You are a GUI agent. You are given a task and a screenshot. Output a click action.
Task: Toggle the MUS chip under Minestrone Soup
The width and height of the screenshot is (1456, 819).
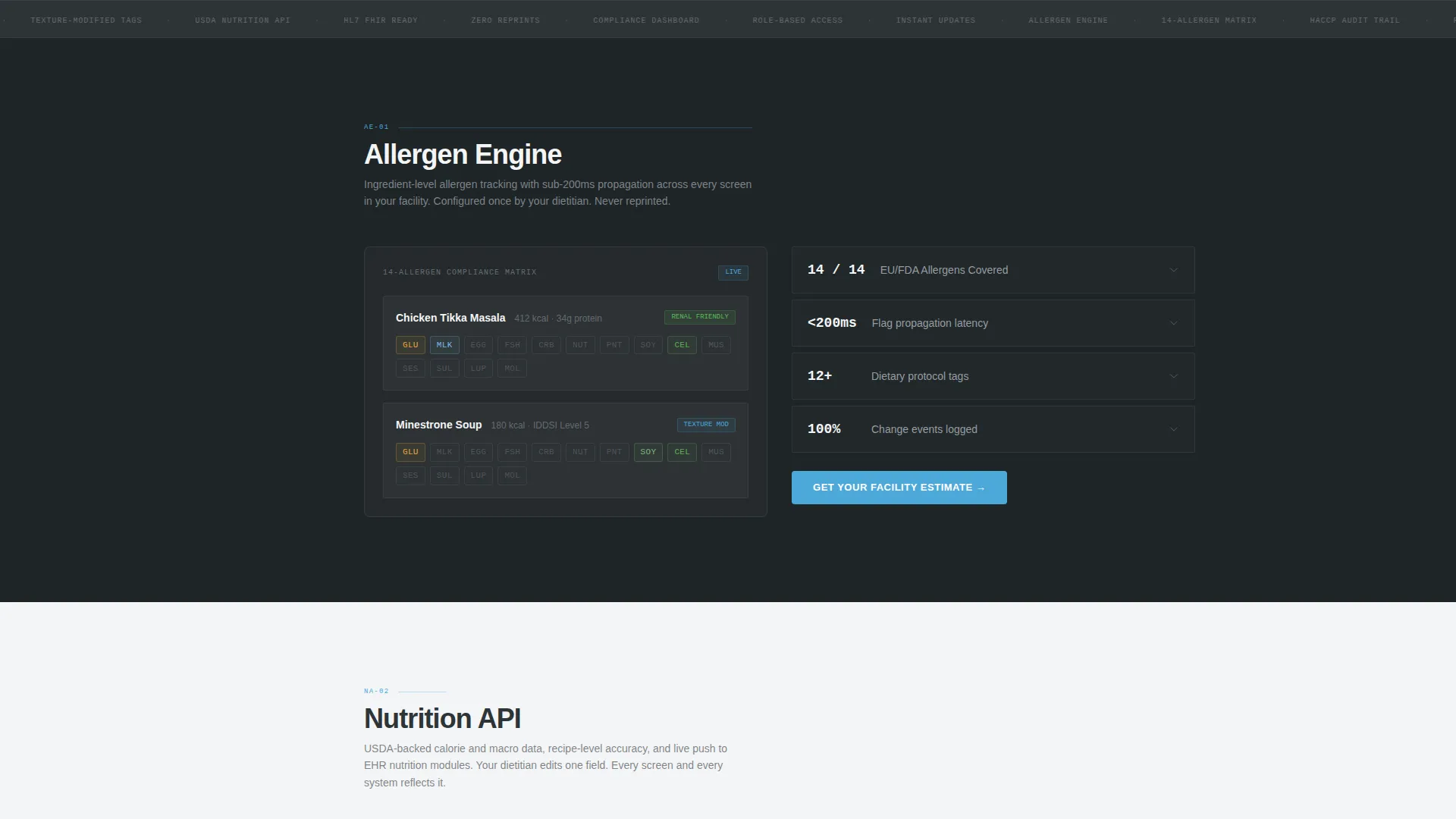tap(716, 452)
